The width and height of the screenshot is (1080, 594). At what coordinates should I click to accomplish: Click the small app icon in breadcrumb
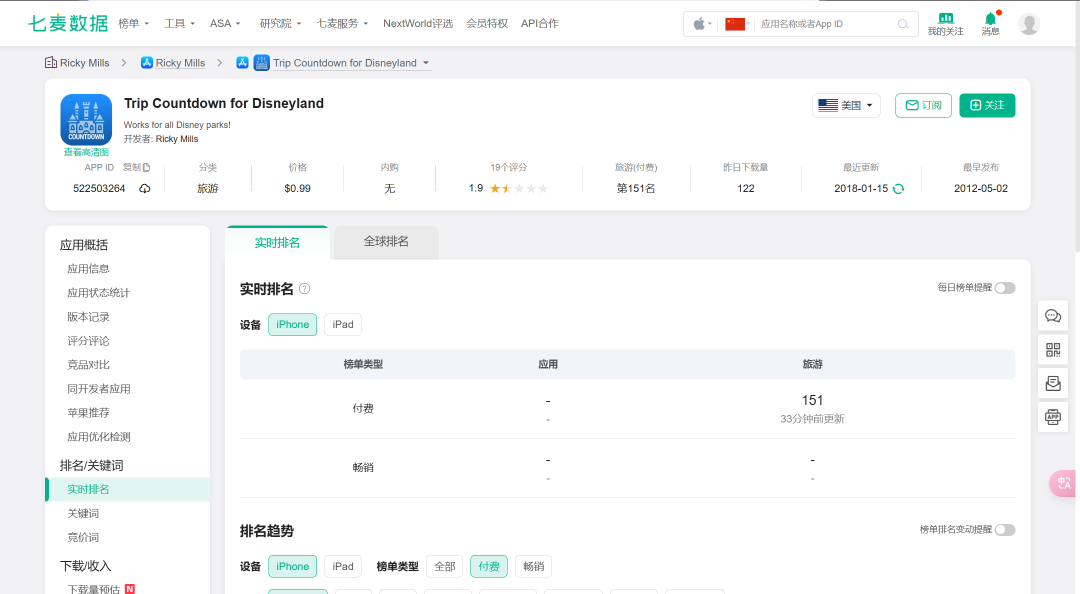pyautogui.click(x=262, y=63)
